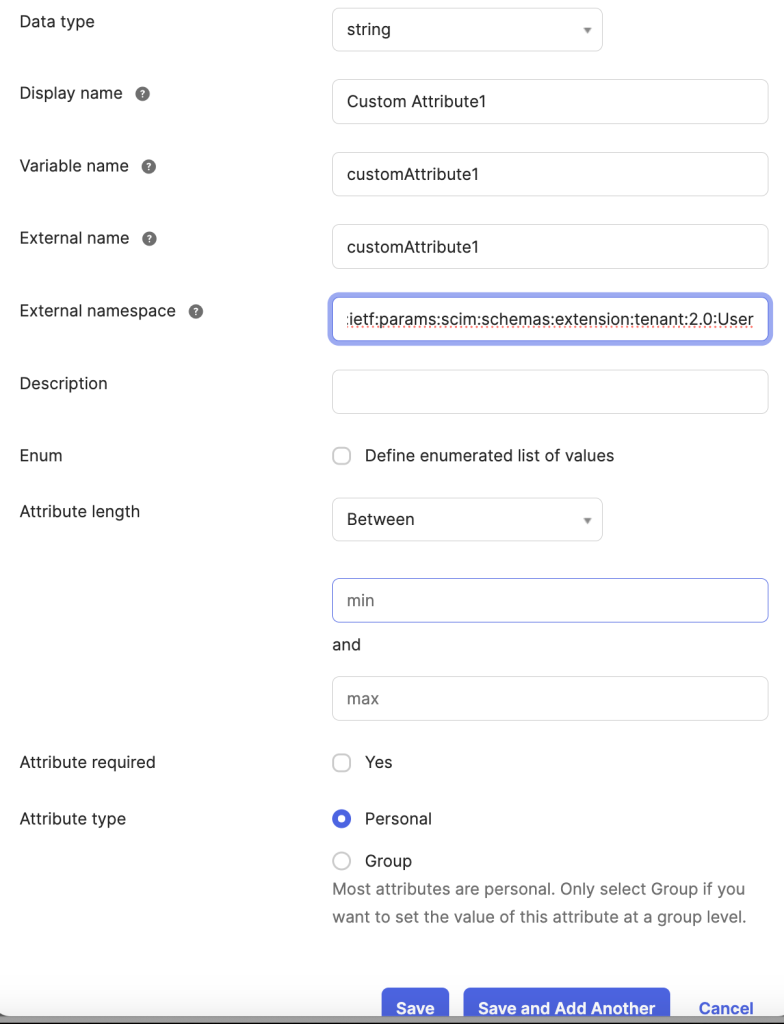This screenshot has width=784, height=1024.
Task: Select the Personal attribute type
Action: (x=342, y=819)
